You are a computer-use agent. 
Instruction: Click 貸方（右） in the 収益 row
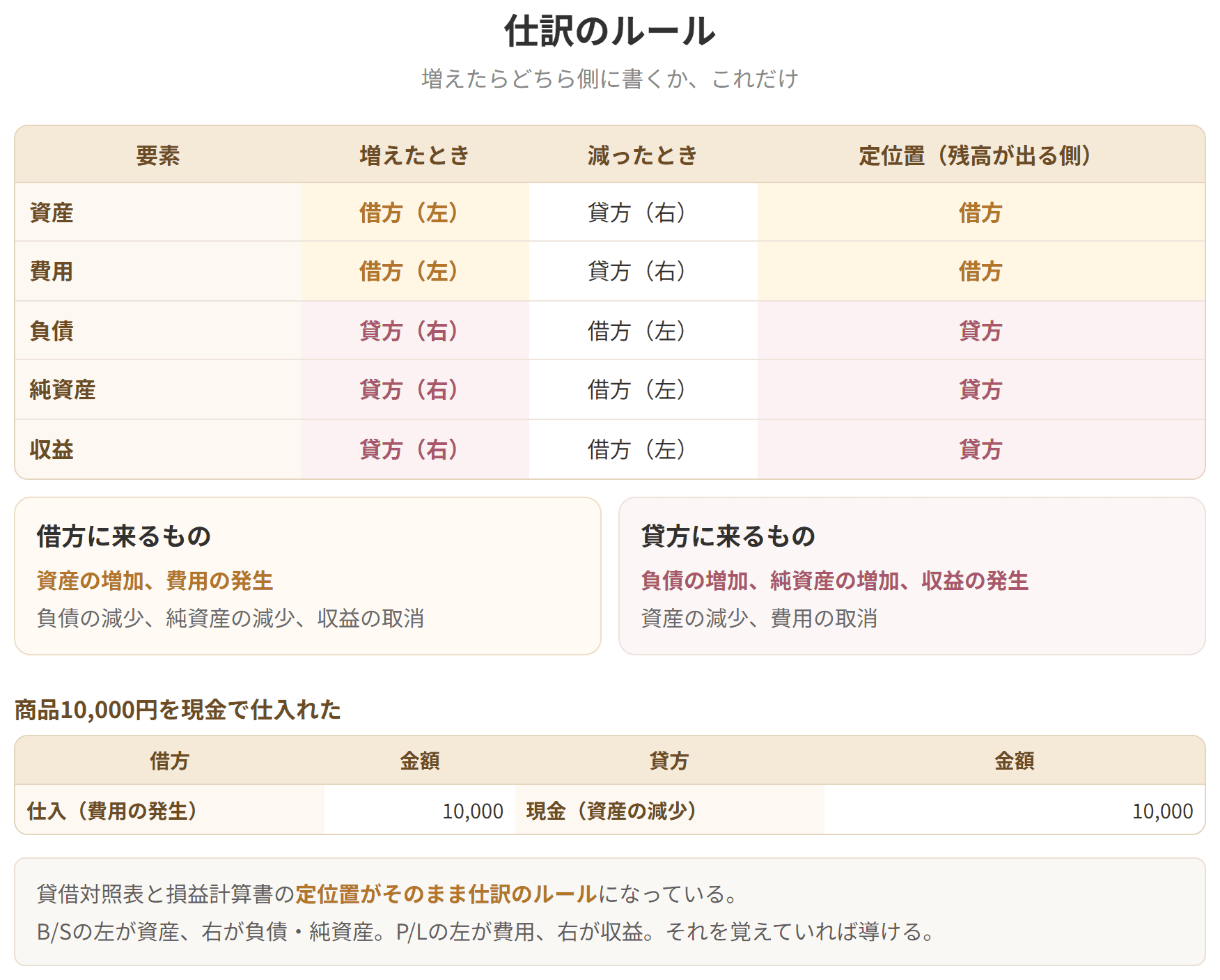pos(415,449)
